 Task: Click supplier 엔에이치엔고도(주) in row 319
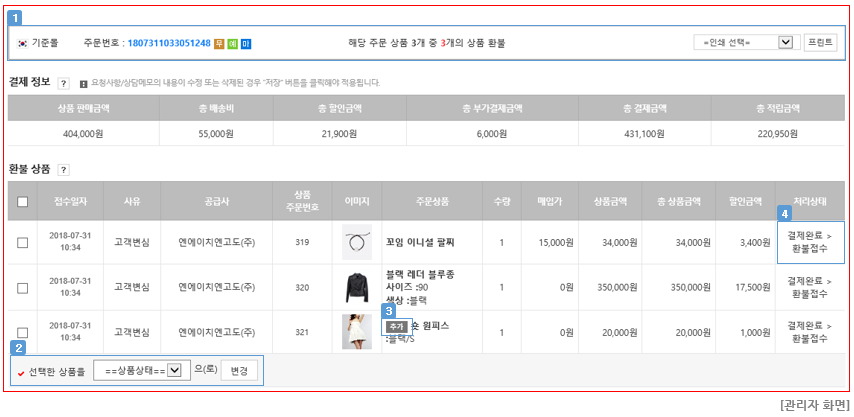click(217, 243)
